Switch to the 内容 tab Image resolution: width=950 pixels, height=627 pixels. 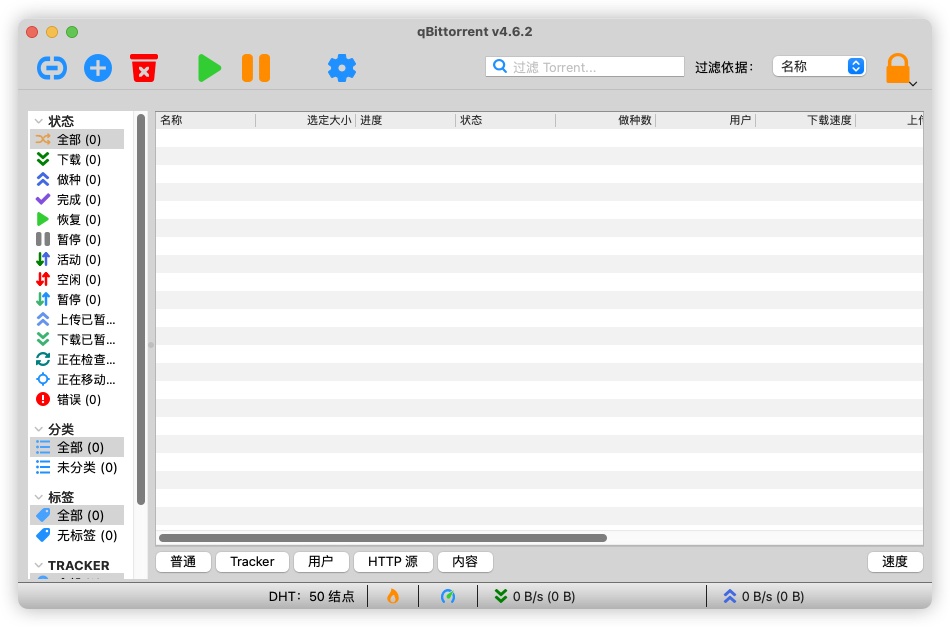(465, 562)
